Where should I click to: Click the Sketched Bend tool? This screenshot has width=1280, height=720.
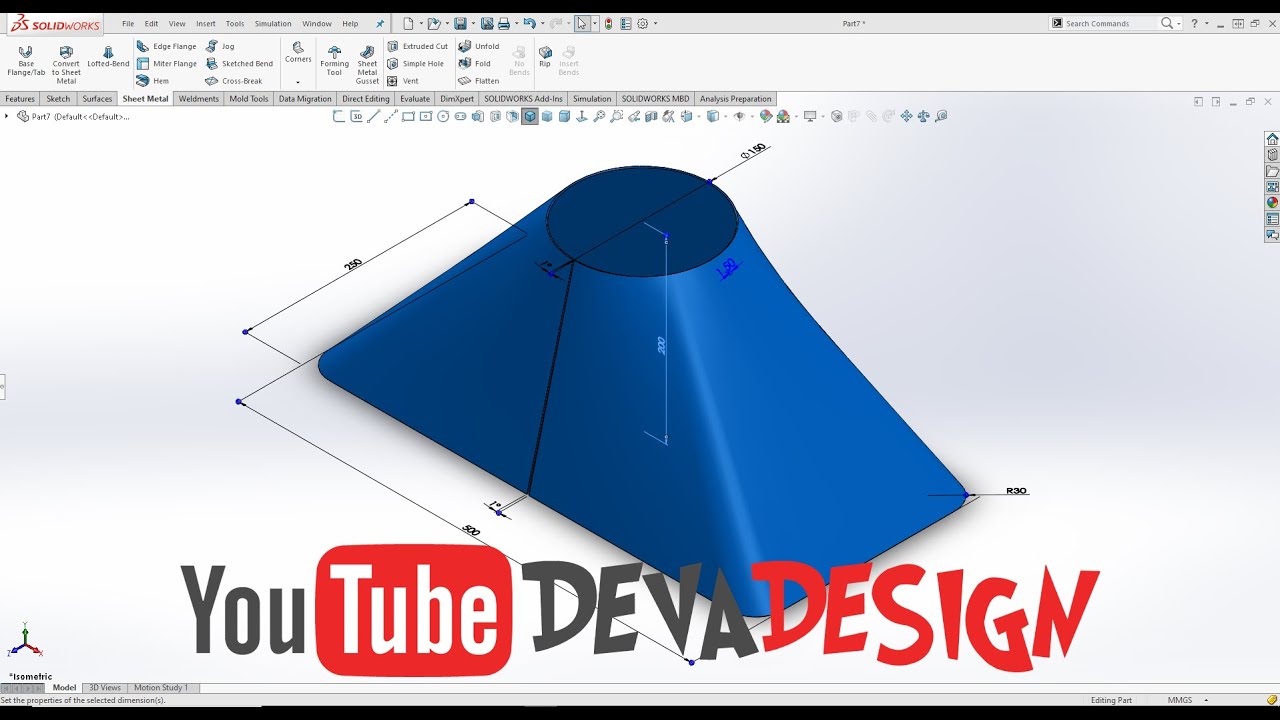(239, 64)
